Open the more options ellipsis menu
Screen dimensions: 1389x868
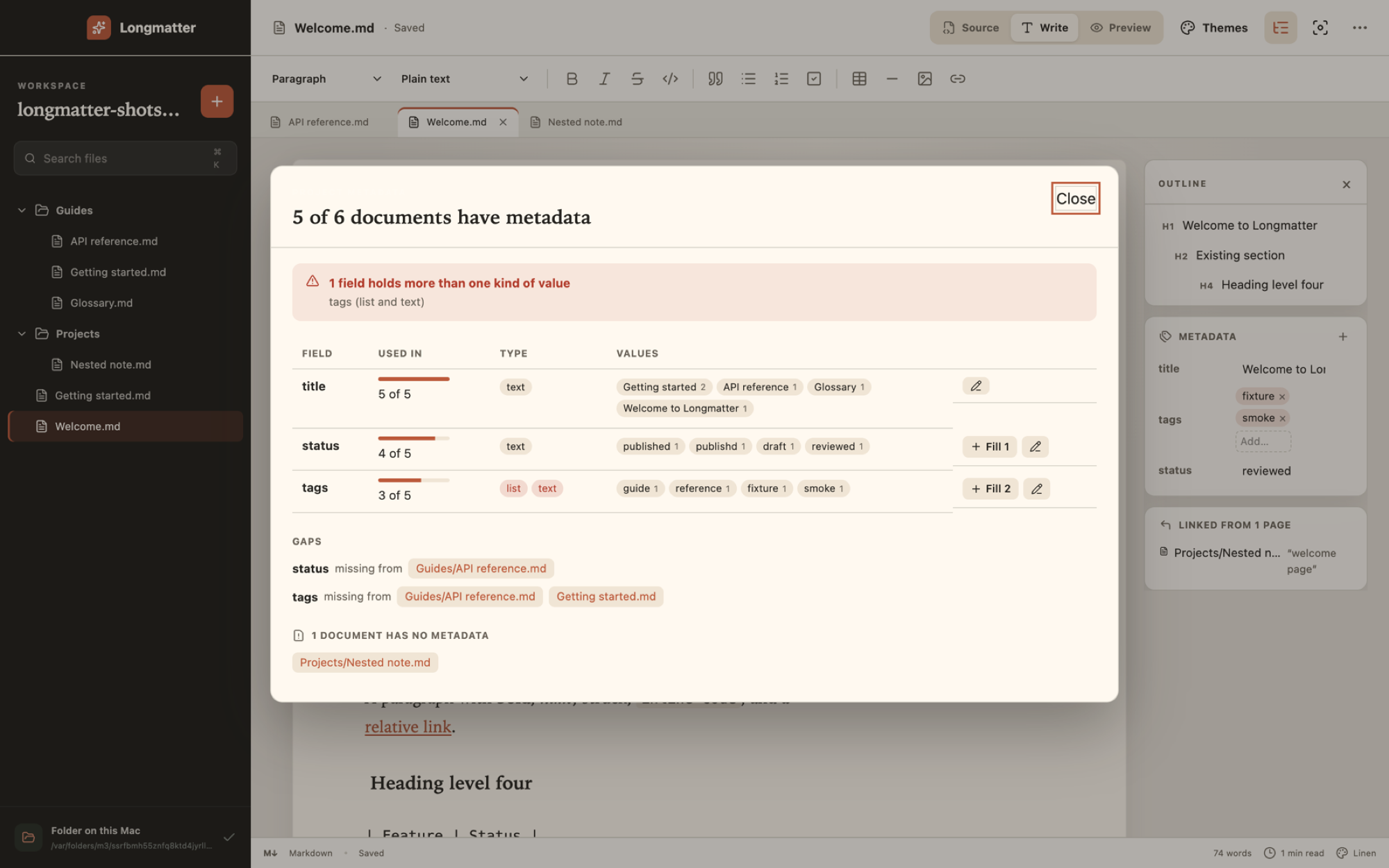point(1360,28)
